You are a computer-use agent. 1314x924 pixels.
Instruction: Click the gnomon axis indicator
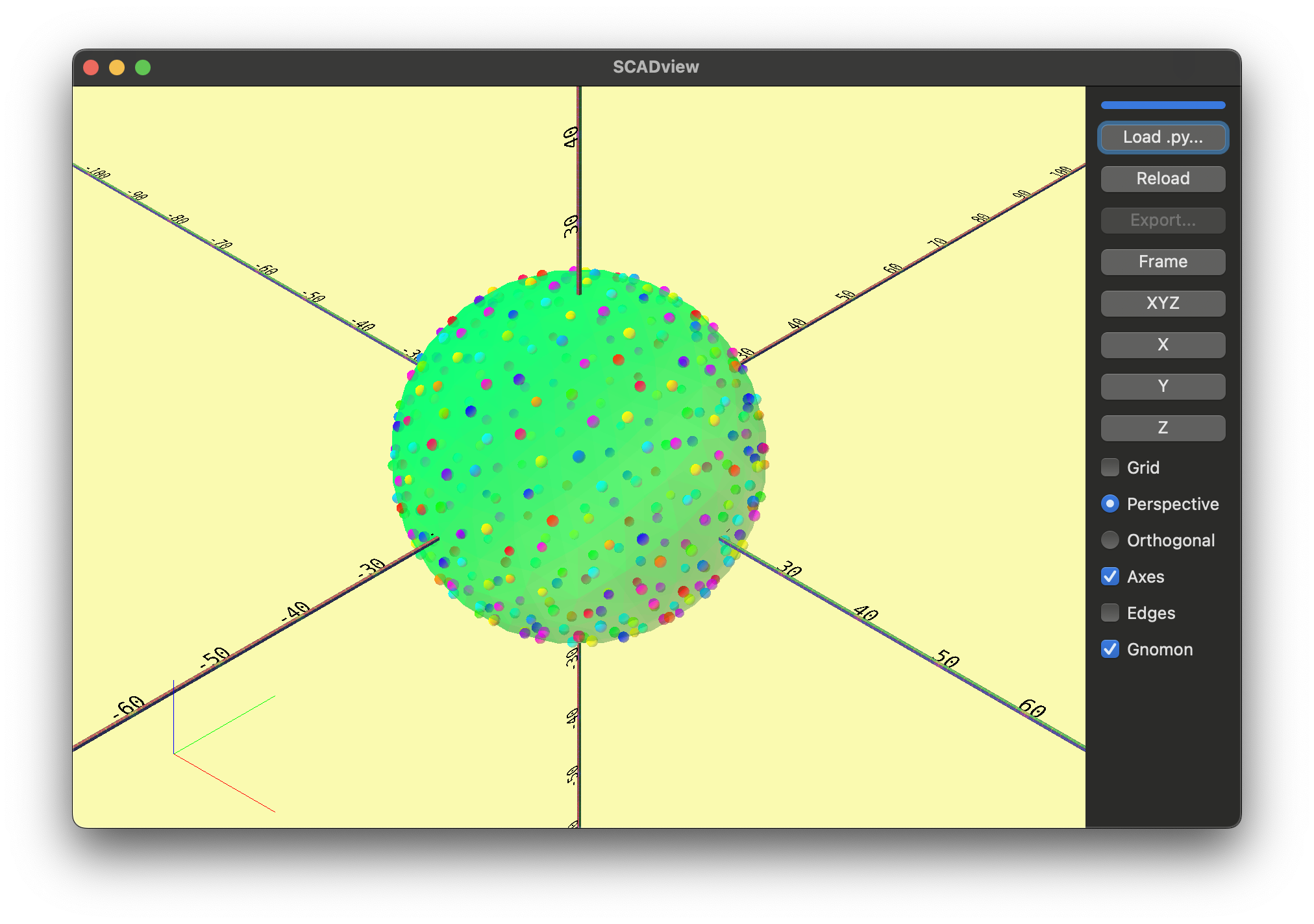click(x=195, y=746)
